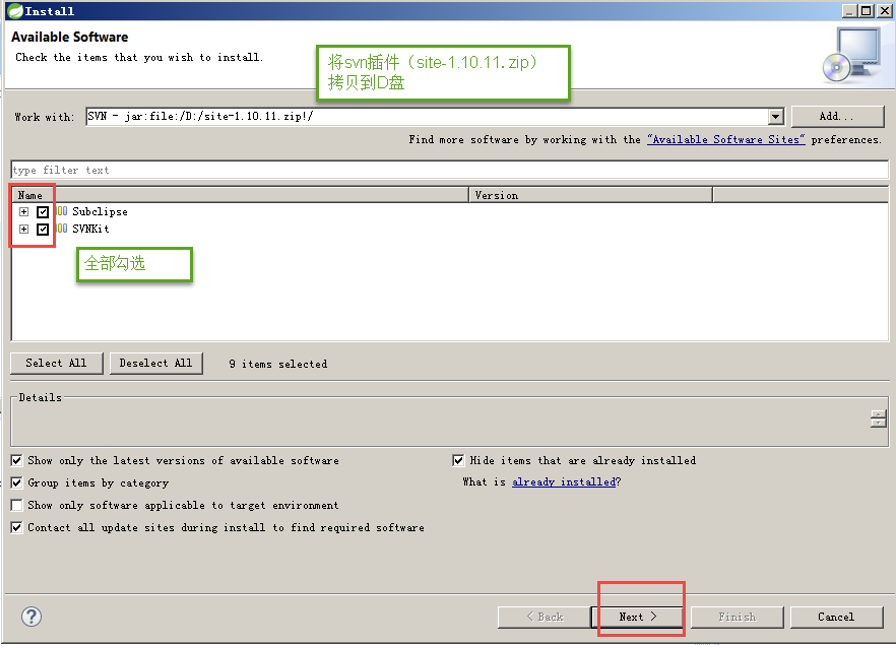Click Select All button
Screen dimensions: 896x648
point(57,363)
